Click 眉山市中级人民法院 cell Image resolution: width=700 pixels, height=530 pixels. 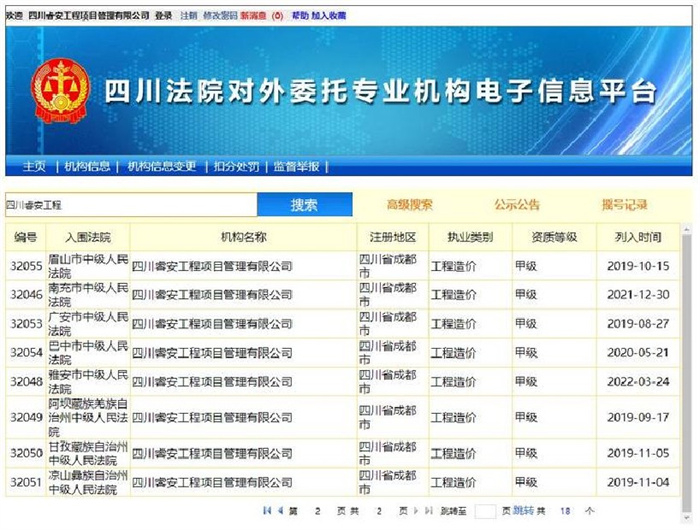(88, 266)
